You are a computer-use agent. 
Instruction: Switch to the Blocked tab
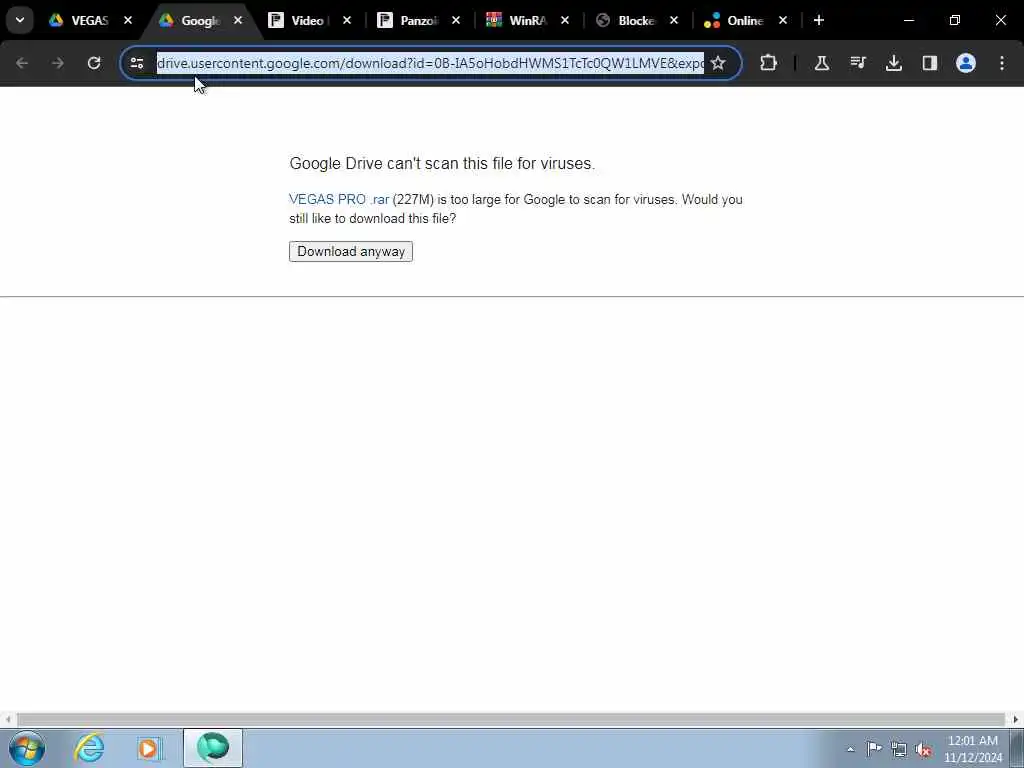click(x=637, y=20)
